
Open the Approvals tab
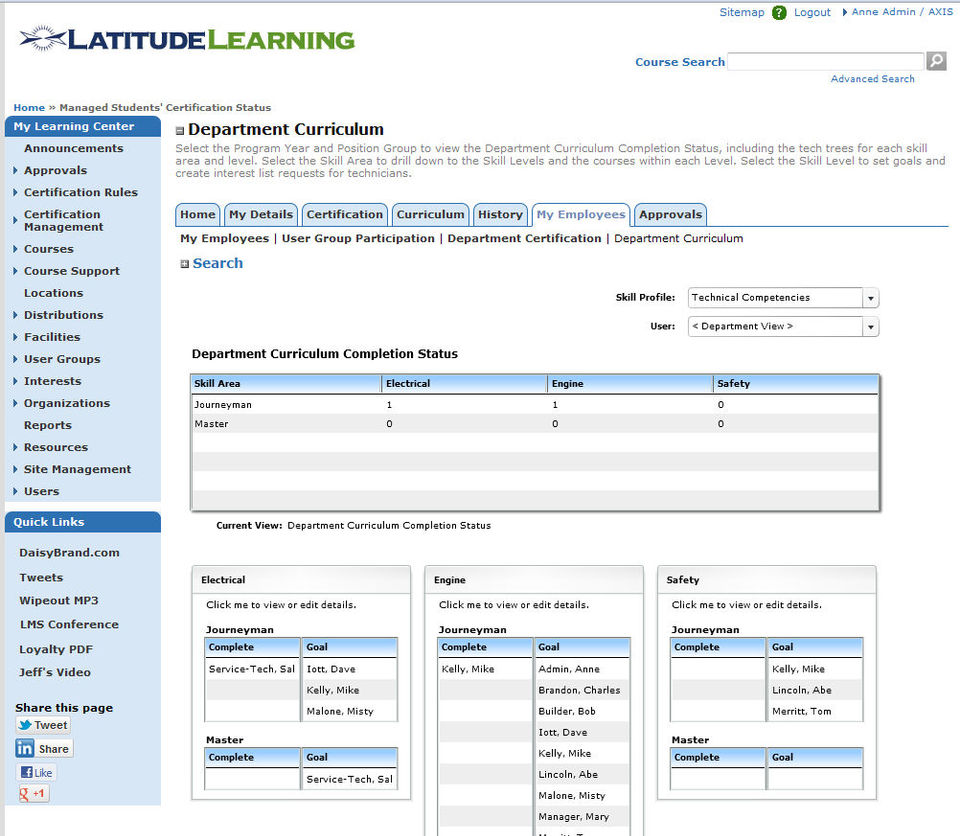click(x=670, y=214)
